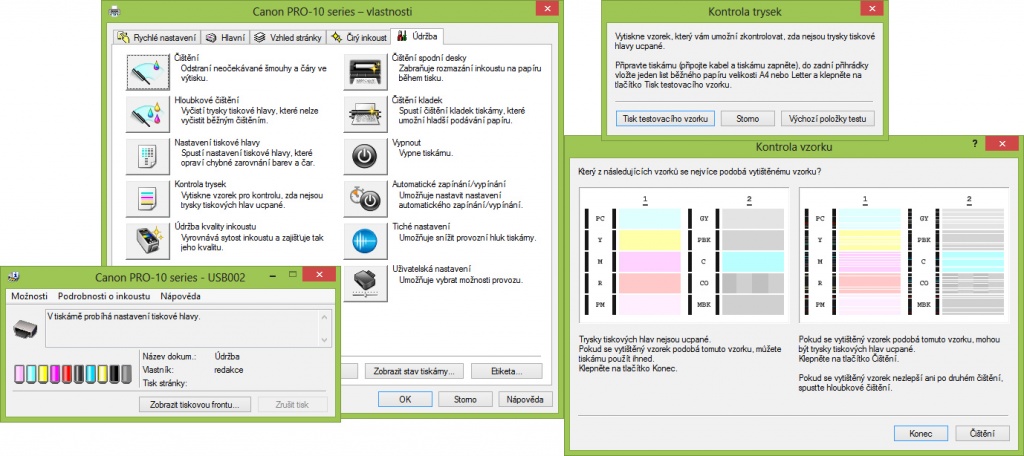Click printer icon in vlastnosti title bar

point(114,11)
